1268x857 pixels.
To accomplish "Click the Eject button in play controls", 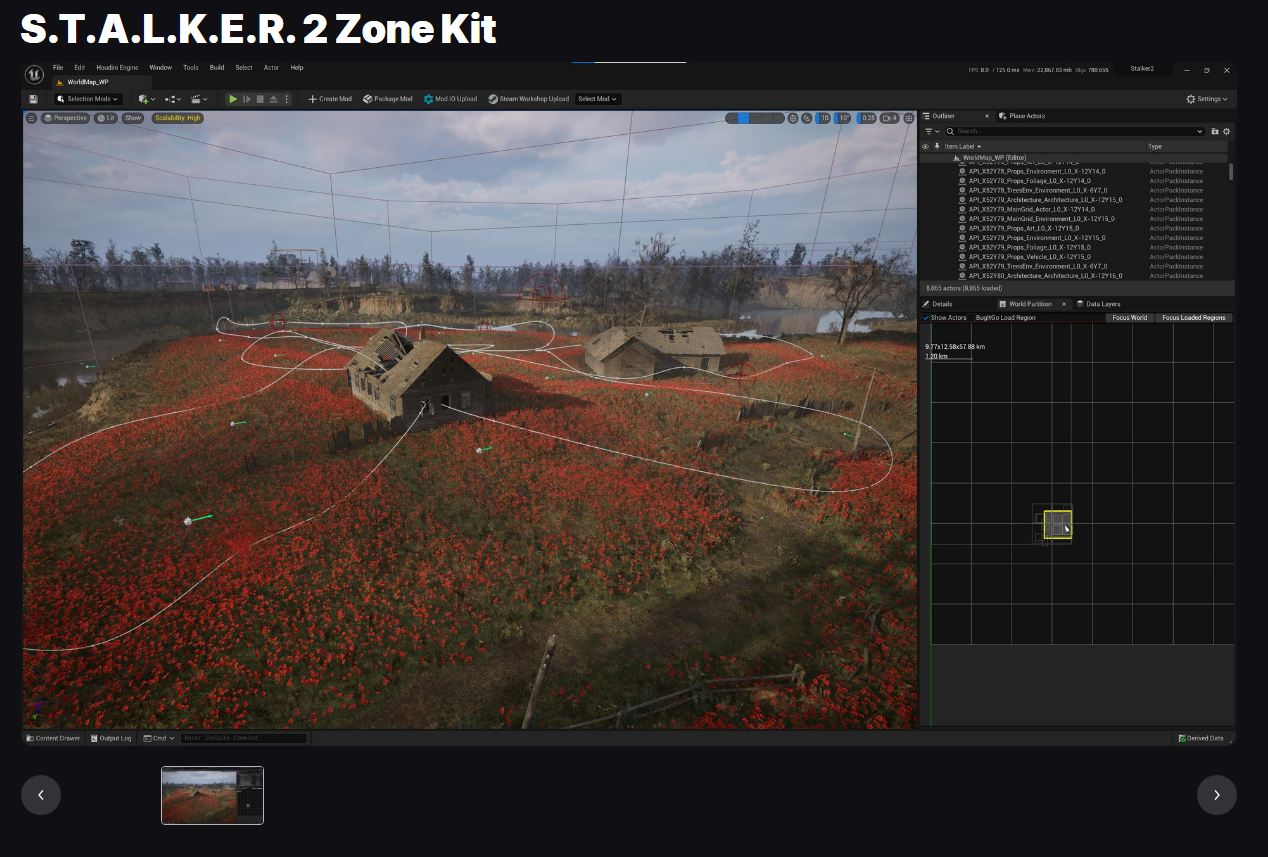I will 273,99.
